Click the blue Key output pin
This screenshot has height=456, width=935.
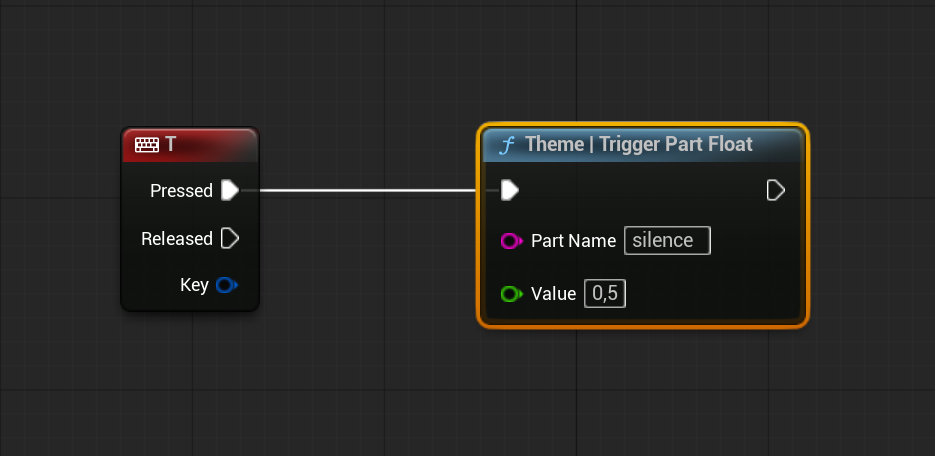click(x=227, y=285)
